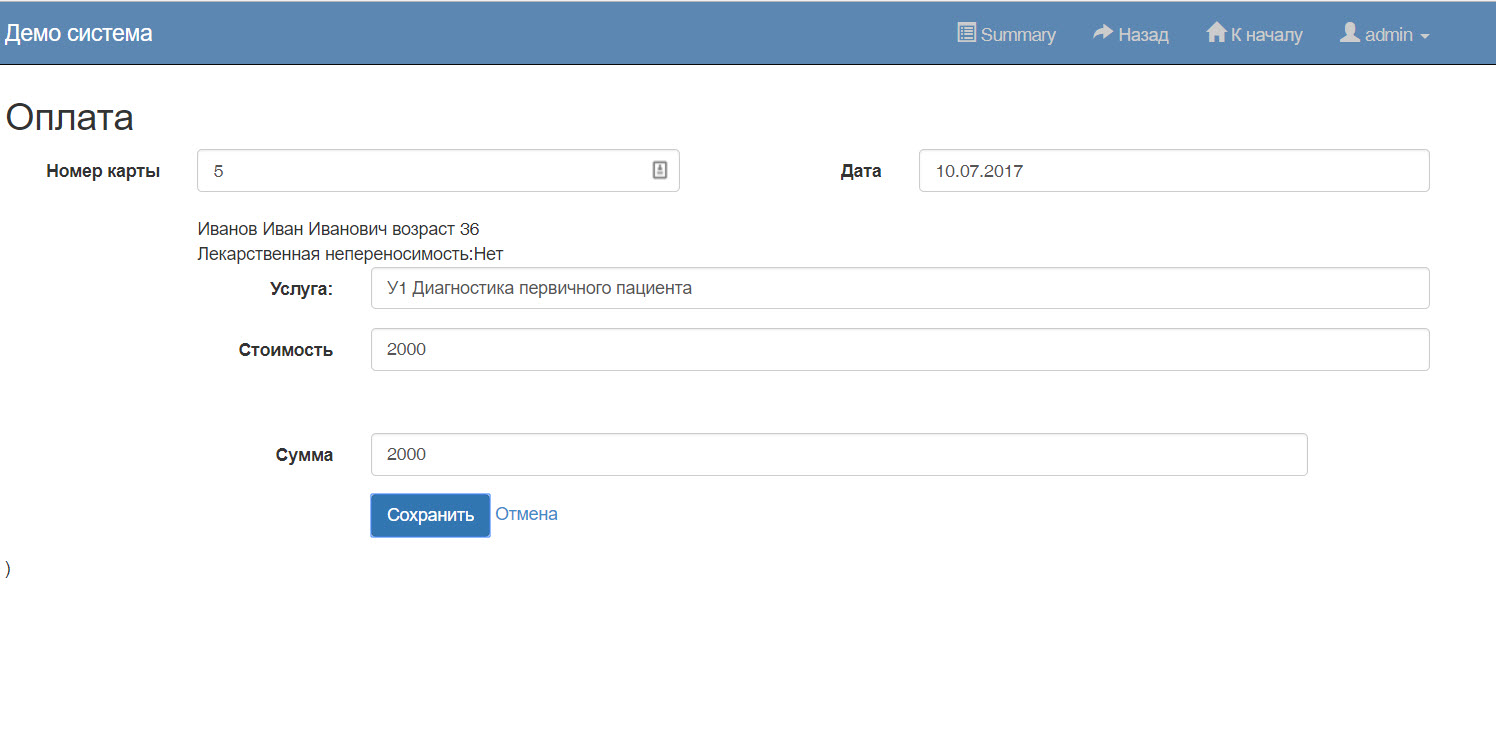Click the Дата label
This screenshot has height=743, width=1496.
click(860, 171)
